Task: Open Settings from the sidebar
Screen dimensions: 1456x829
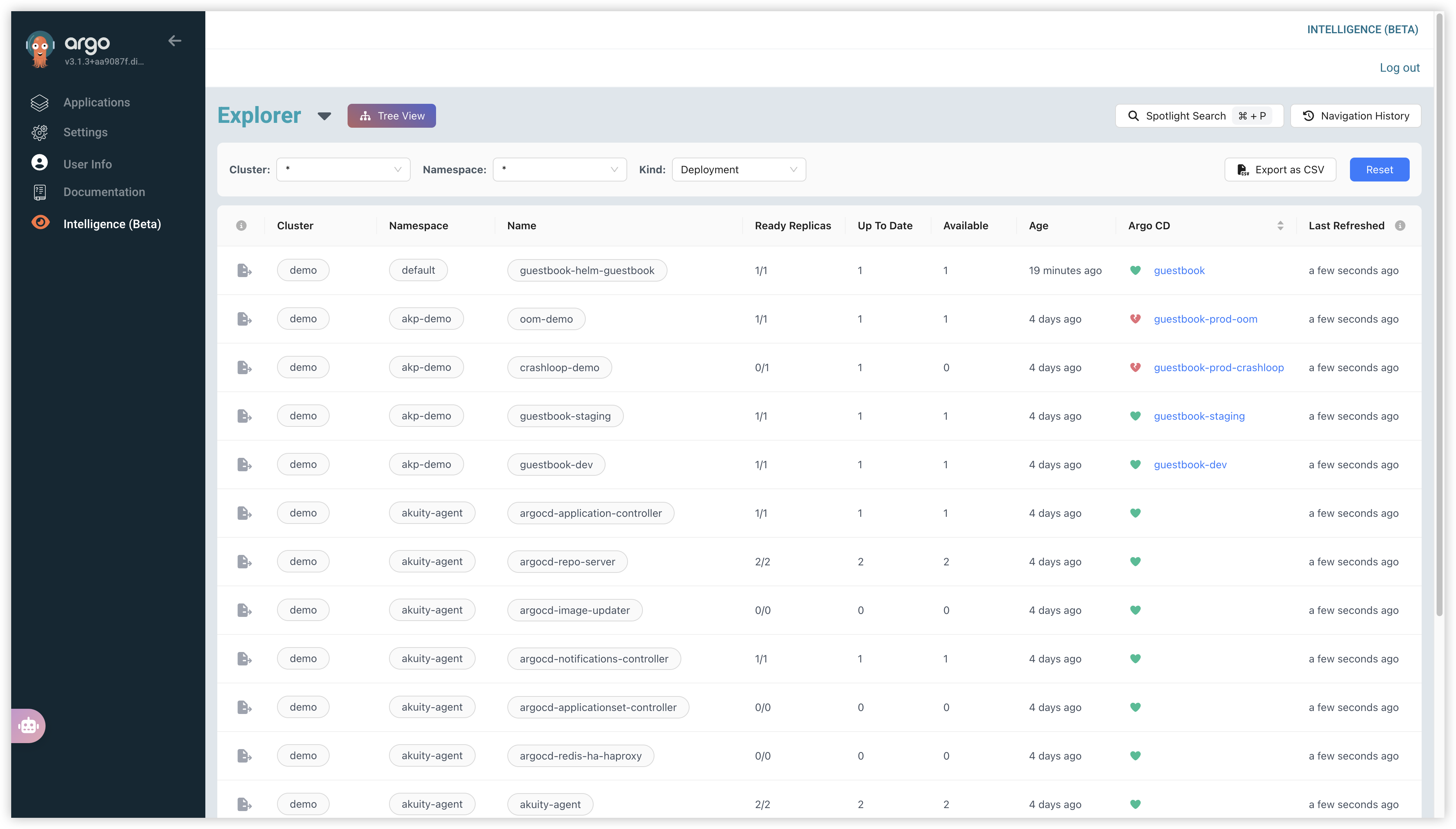Action: (x=85, y=132)
